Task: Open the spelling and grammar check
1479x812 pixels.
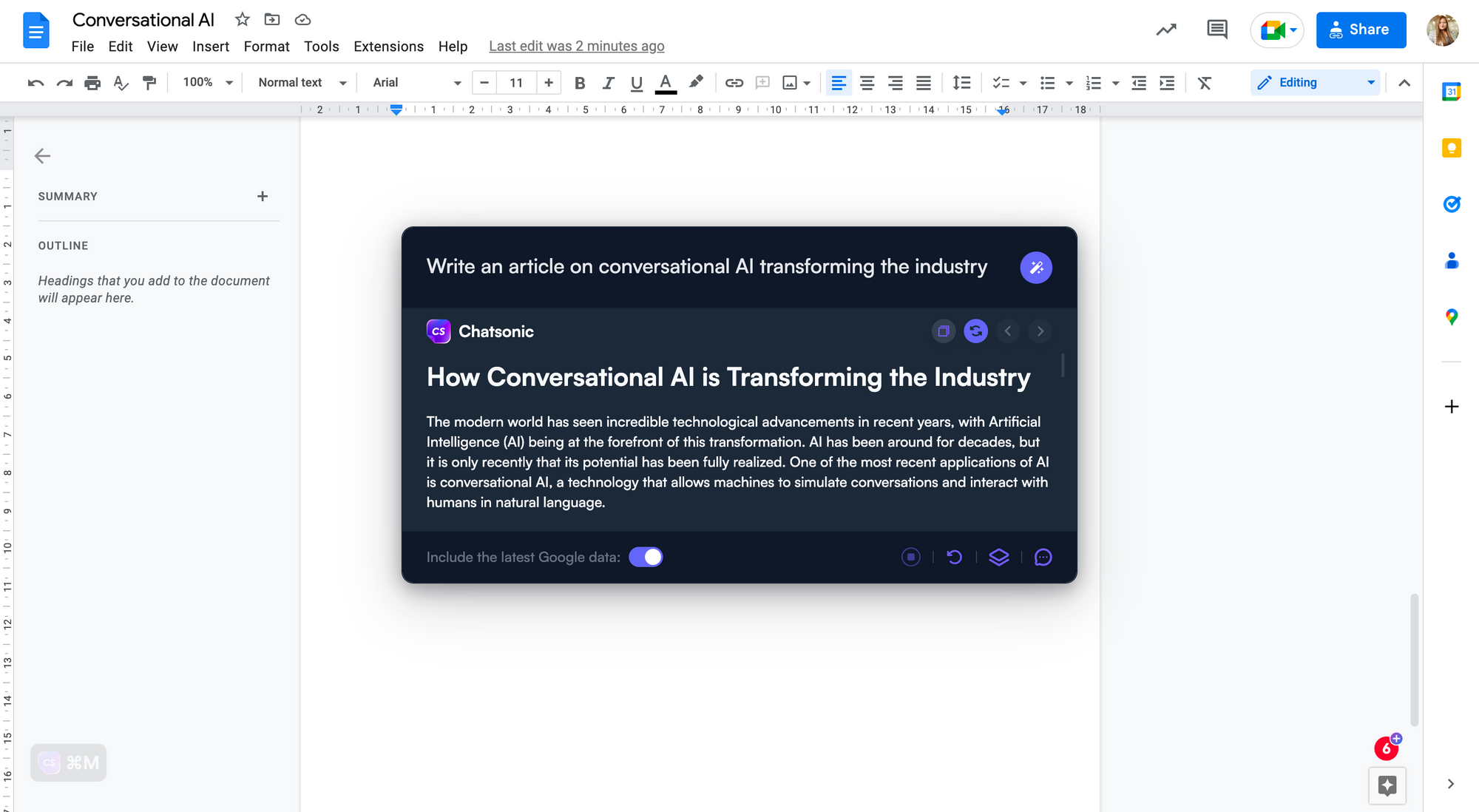Action: [x=121, y=83]
